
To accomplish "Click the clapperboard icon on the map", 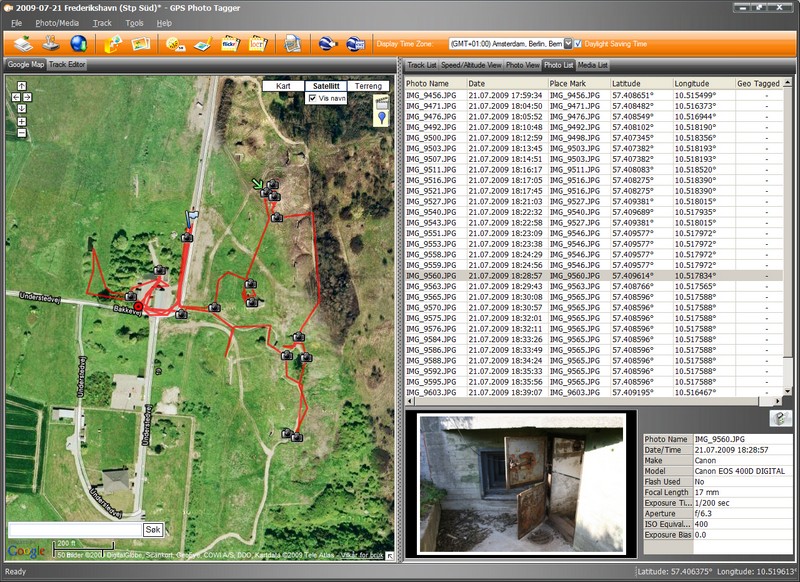I will pos(381,102).
